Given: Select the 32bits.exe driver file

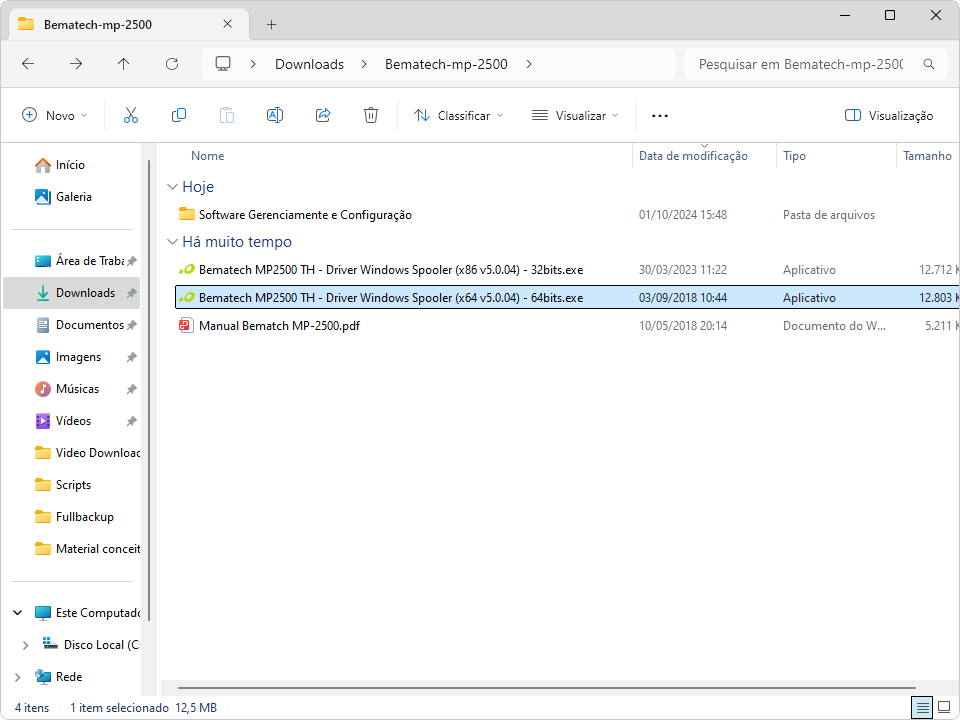Looking at the screenshot, I should [381, 269].
